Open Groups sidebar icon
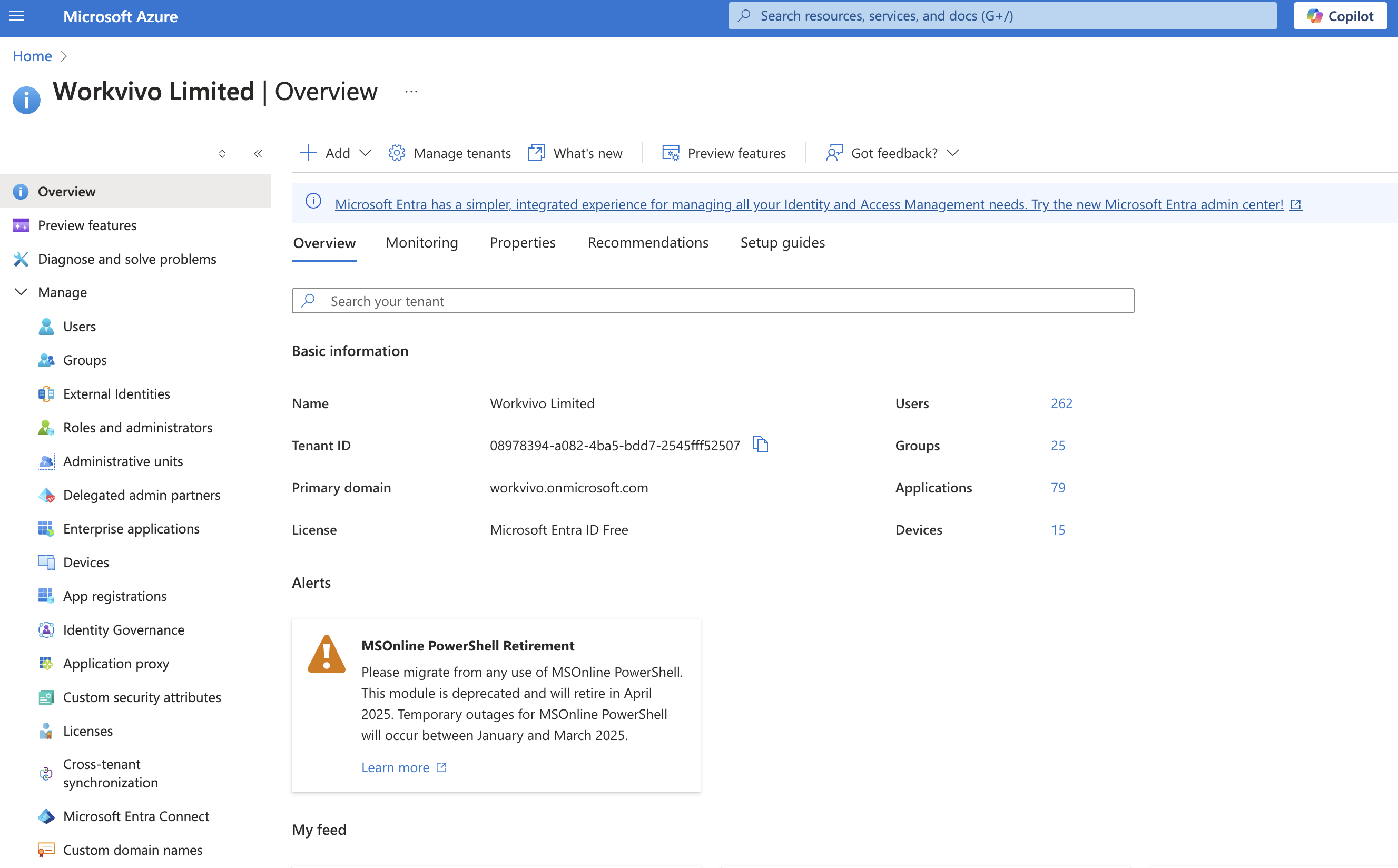Viewport: 1398px width, 868px height. tap(46, 360)
